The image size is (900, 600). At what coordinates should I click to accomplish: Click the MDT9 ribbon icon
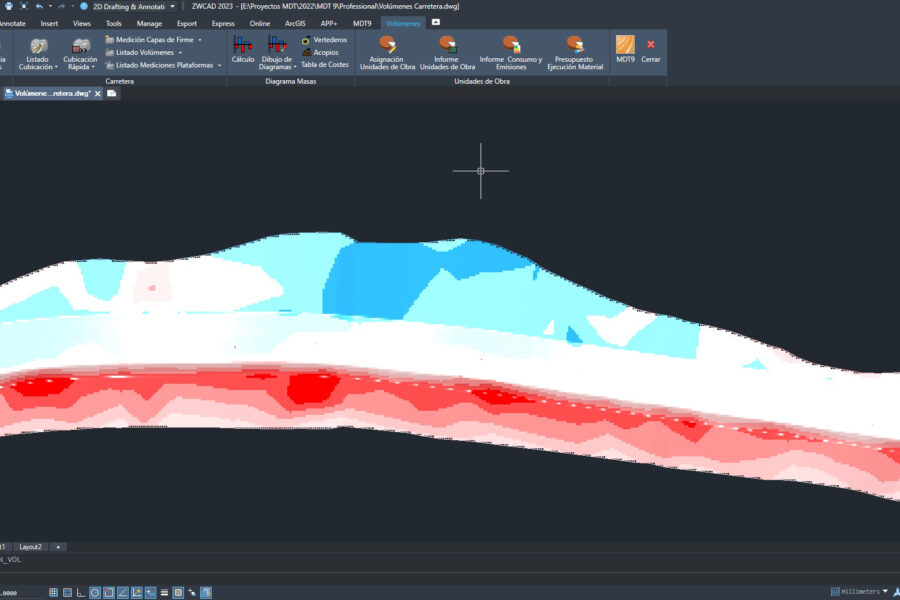point(625,49)
